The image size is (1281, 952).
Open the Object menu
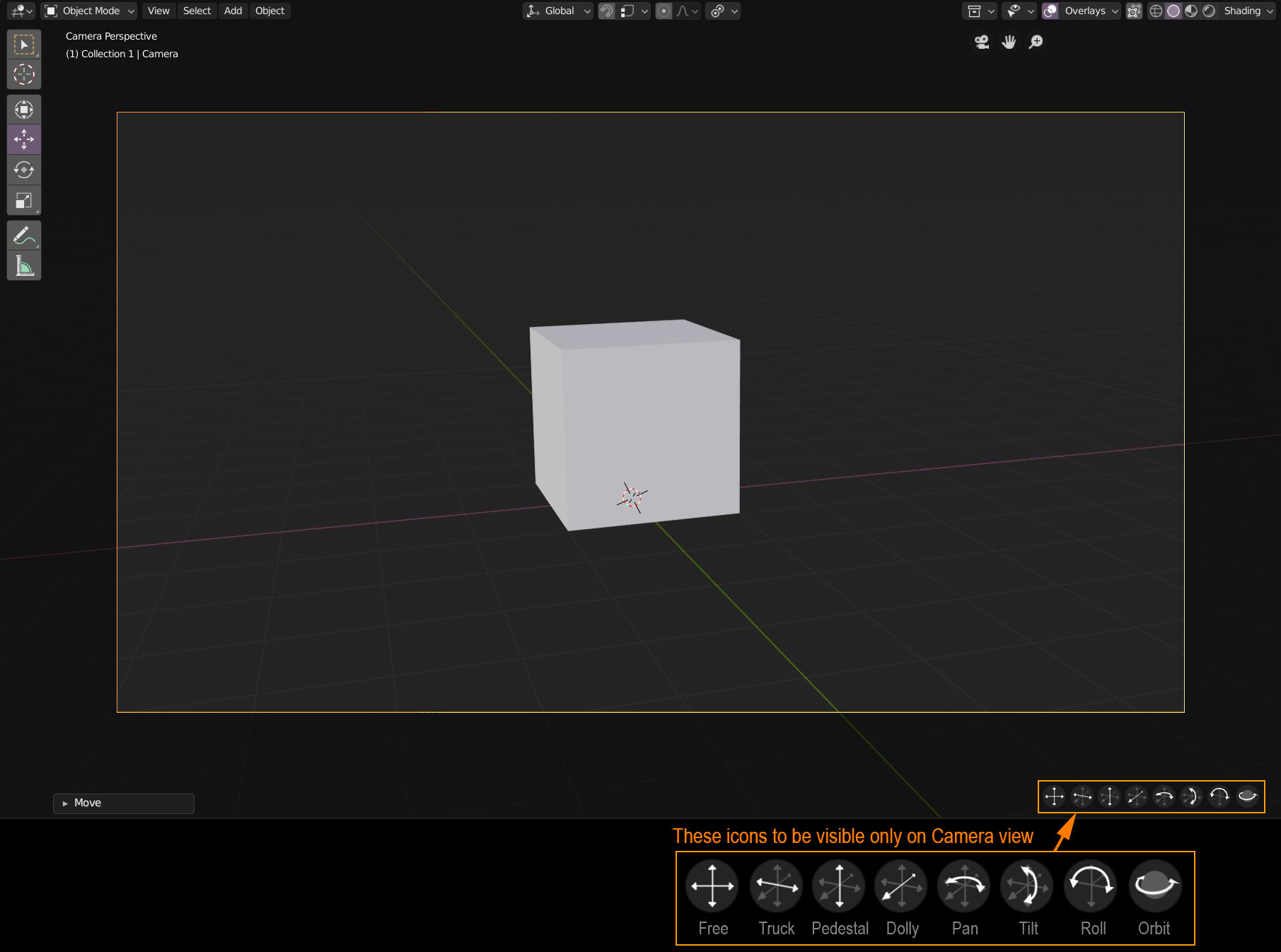[x=269, y=11]
